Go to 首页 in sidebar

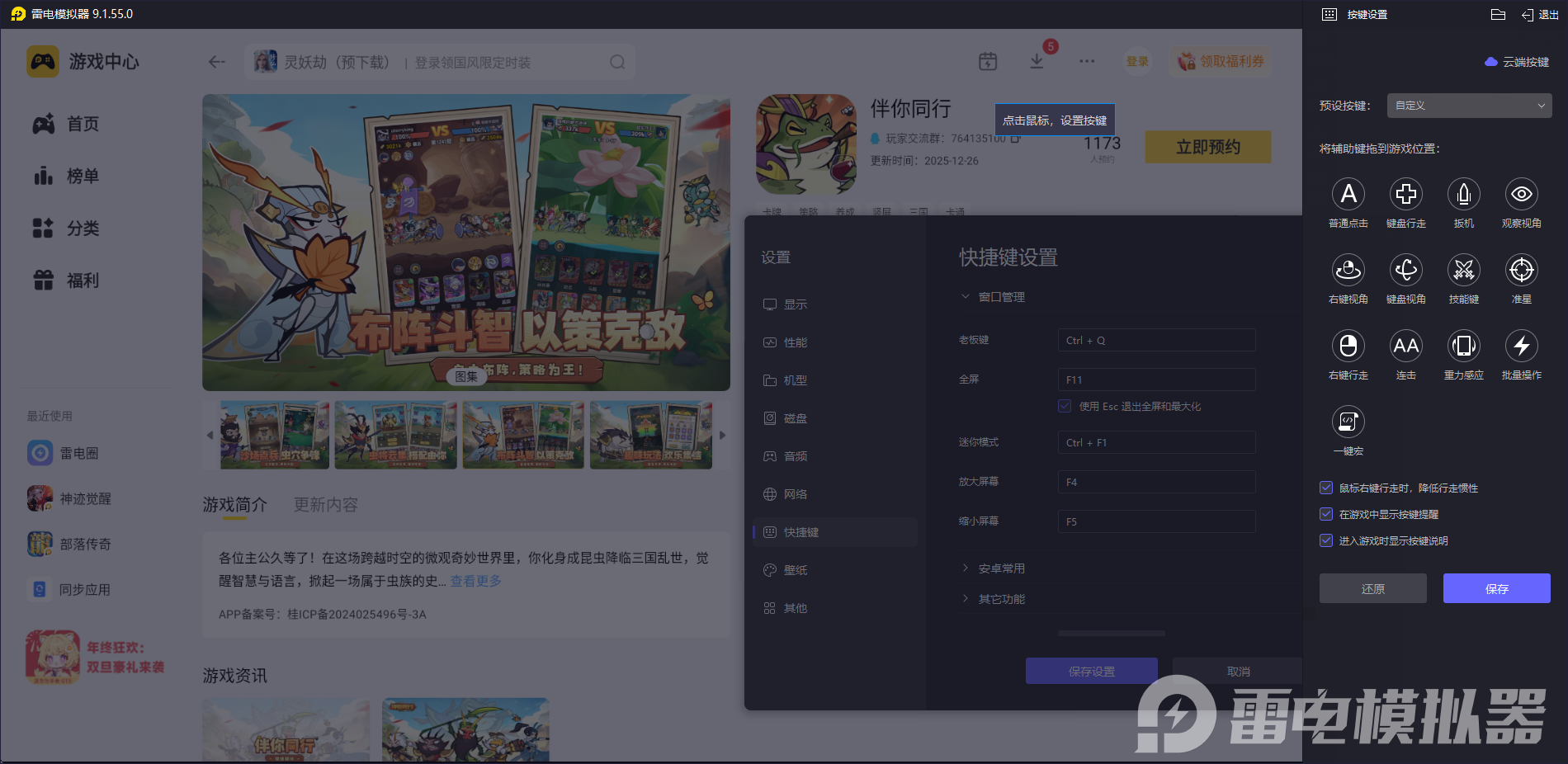point(66,124)
